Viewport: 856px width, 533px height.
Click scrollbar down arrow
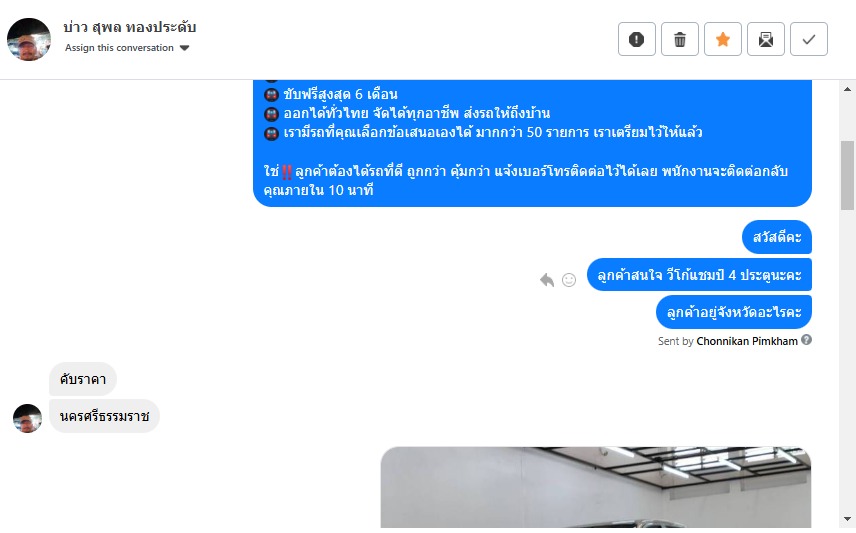tap(847, 519)
